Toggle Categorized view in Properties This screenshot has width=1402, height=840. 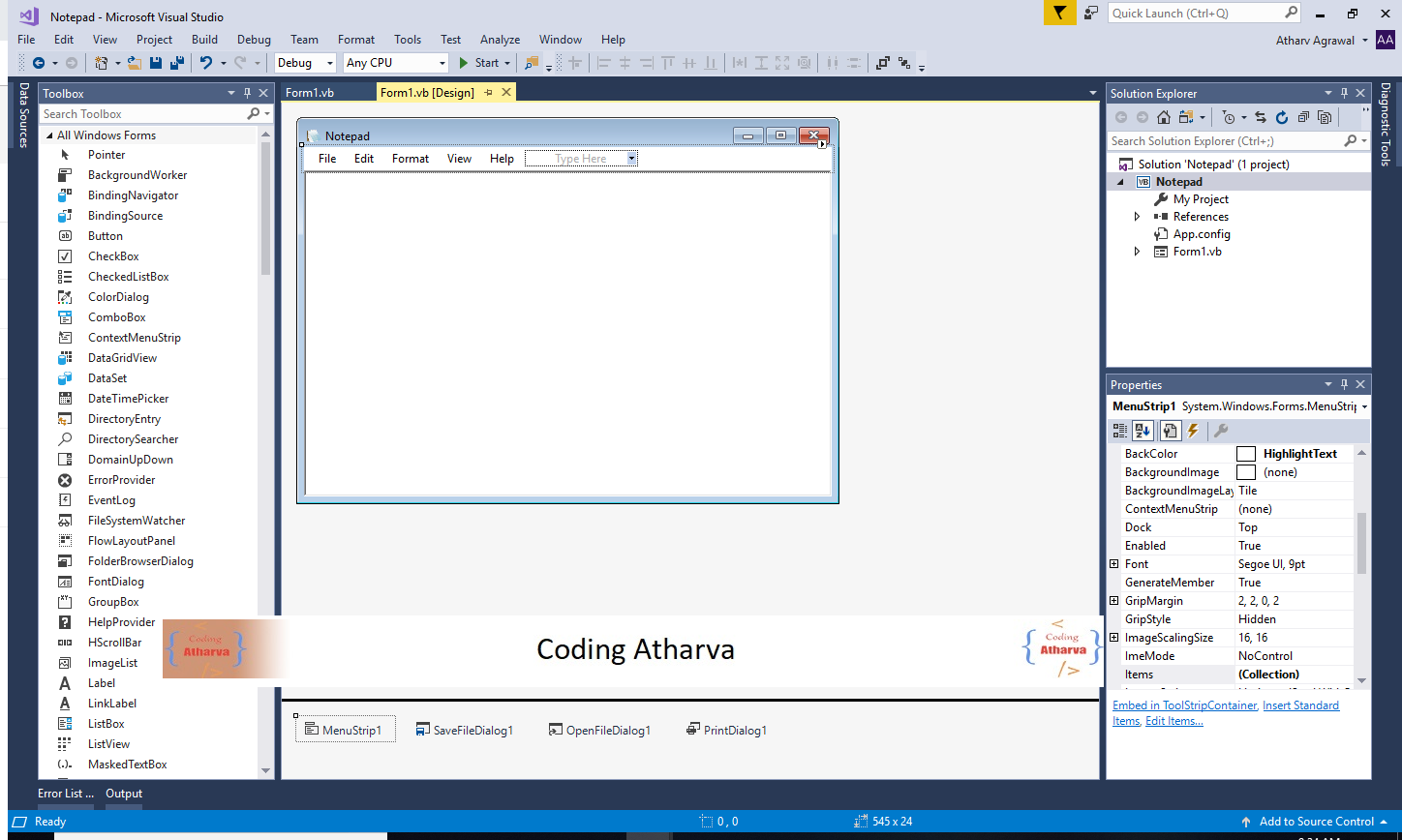(1120, 431)
